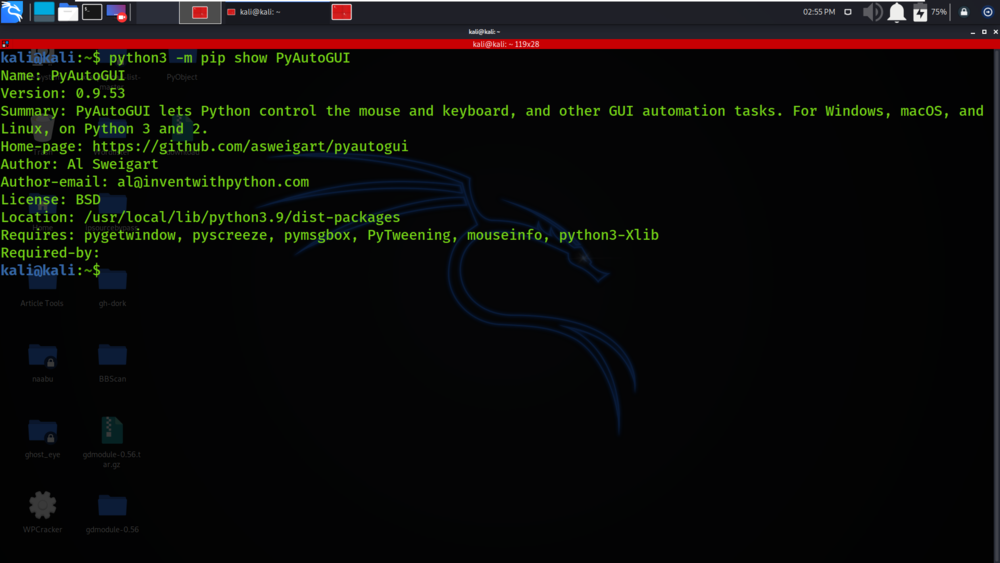Maximize the terminal window
Image resolution: width=1000 pixels, height=563 pixels.
(x=984, y=32)
